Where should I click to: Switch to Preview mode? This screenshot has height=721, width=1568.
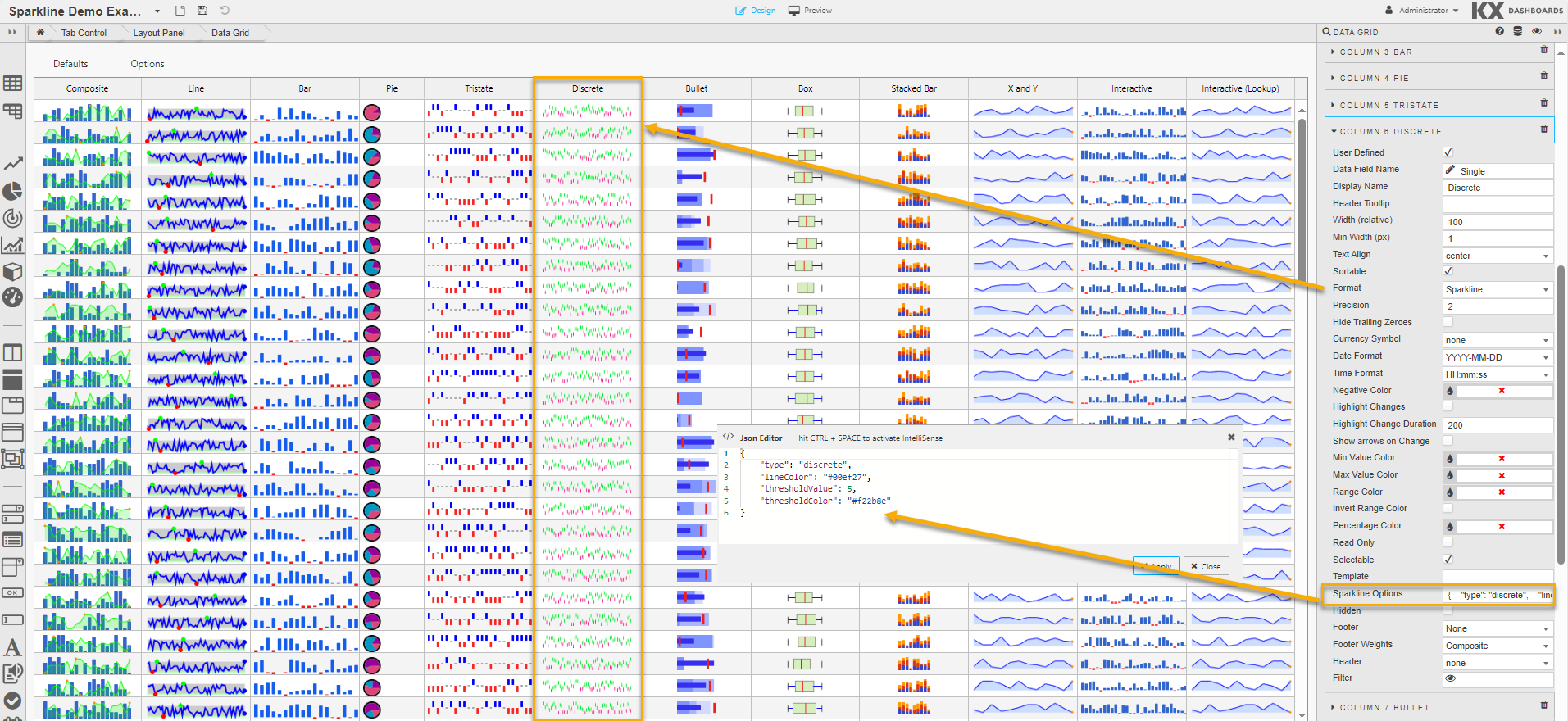810,11
